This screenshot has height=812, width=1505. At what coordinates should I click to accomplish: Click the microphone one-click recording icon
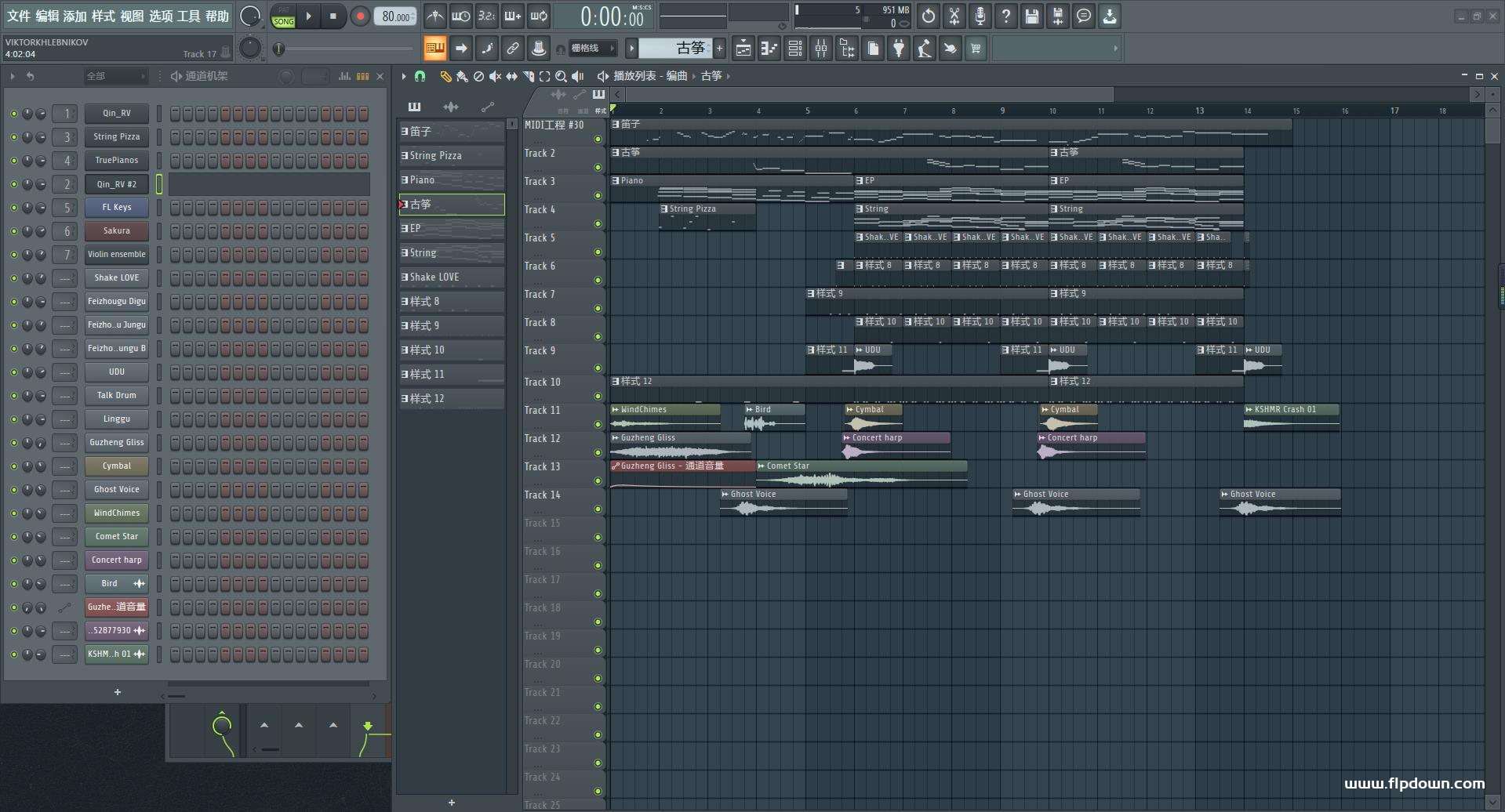(980, 16)
